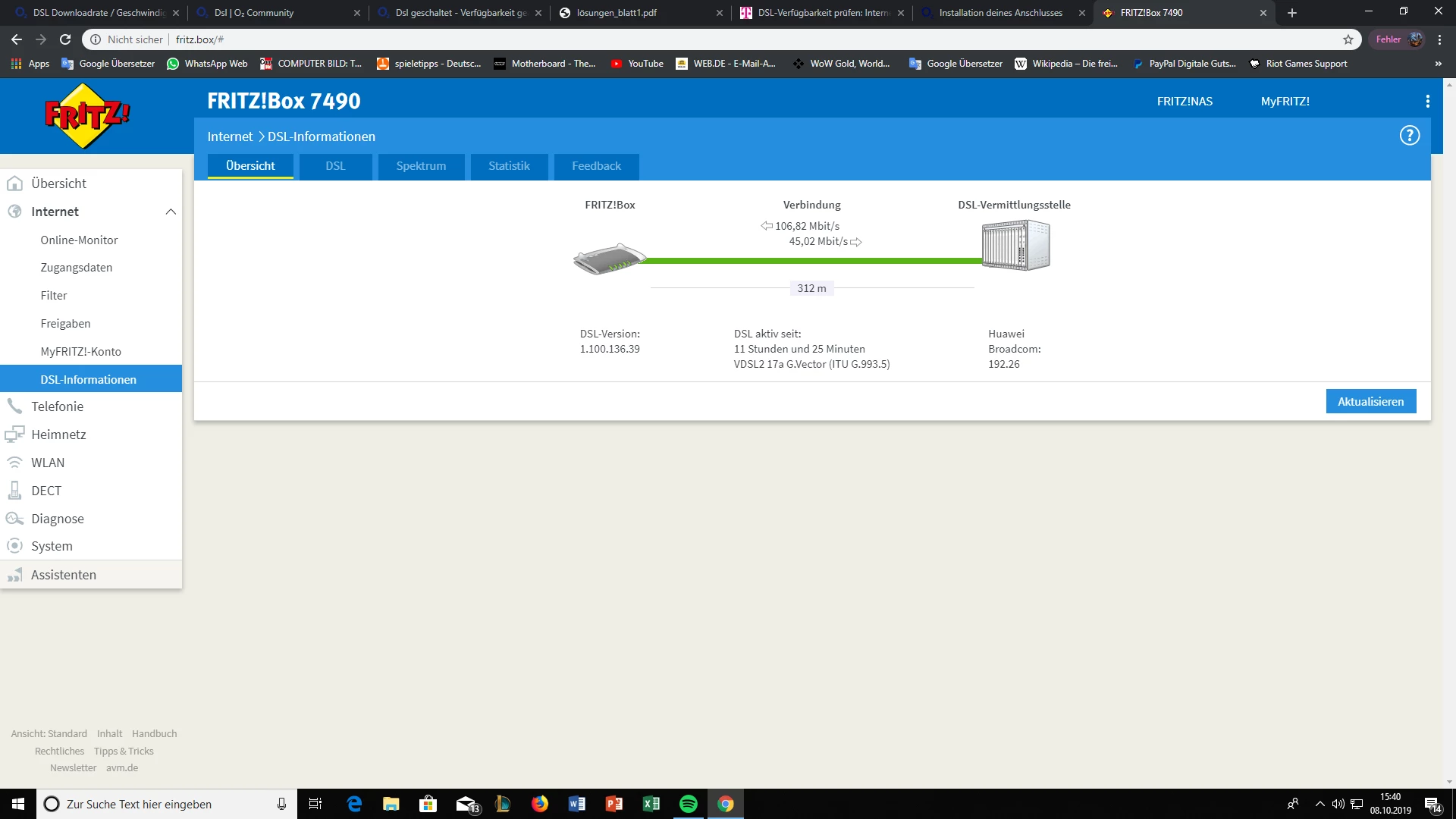Open Firefox from the taskbar

(x=539, y=804)
